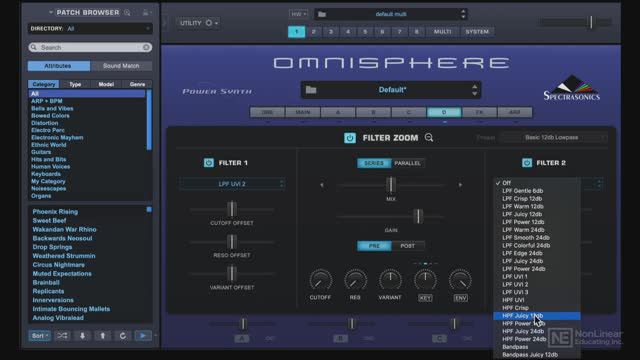Click the Cutoff Offset slider
The width and height of the screenshot is (640, 360).
[x=231, y=209]
